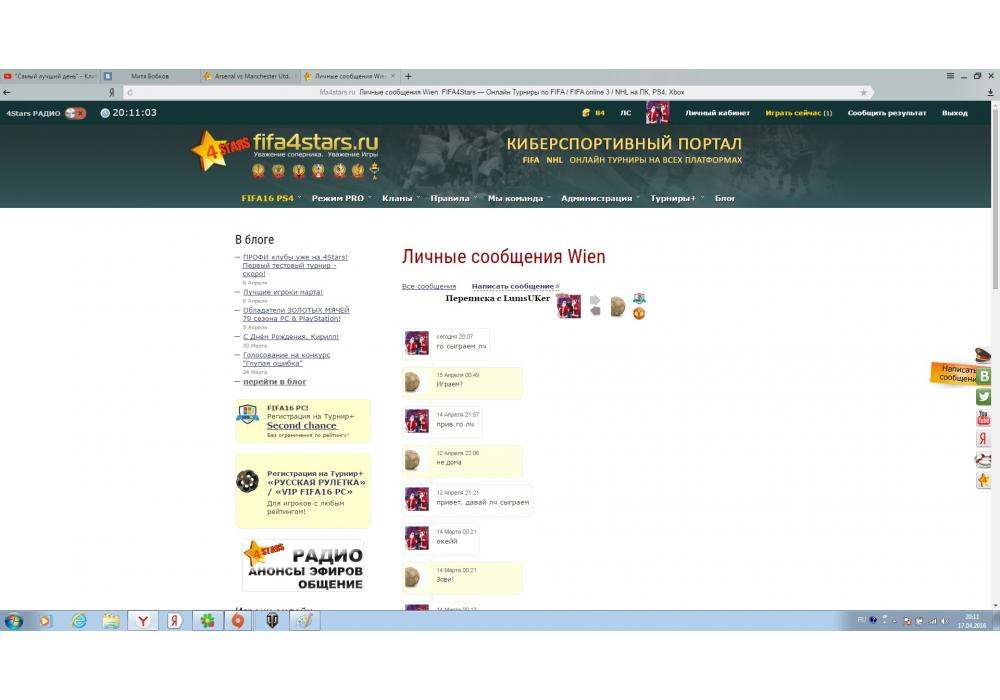Expand Кланы menu
Viewport: 1000px width, 700px height.
click(401, 198)
